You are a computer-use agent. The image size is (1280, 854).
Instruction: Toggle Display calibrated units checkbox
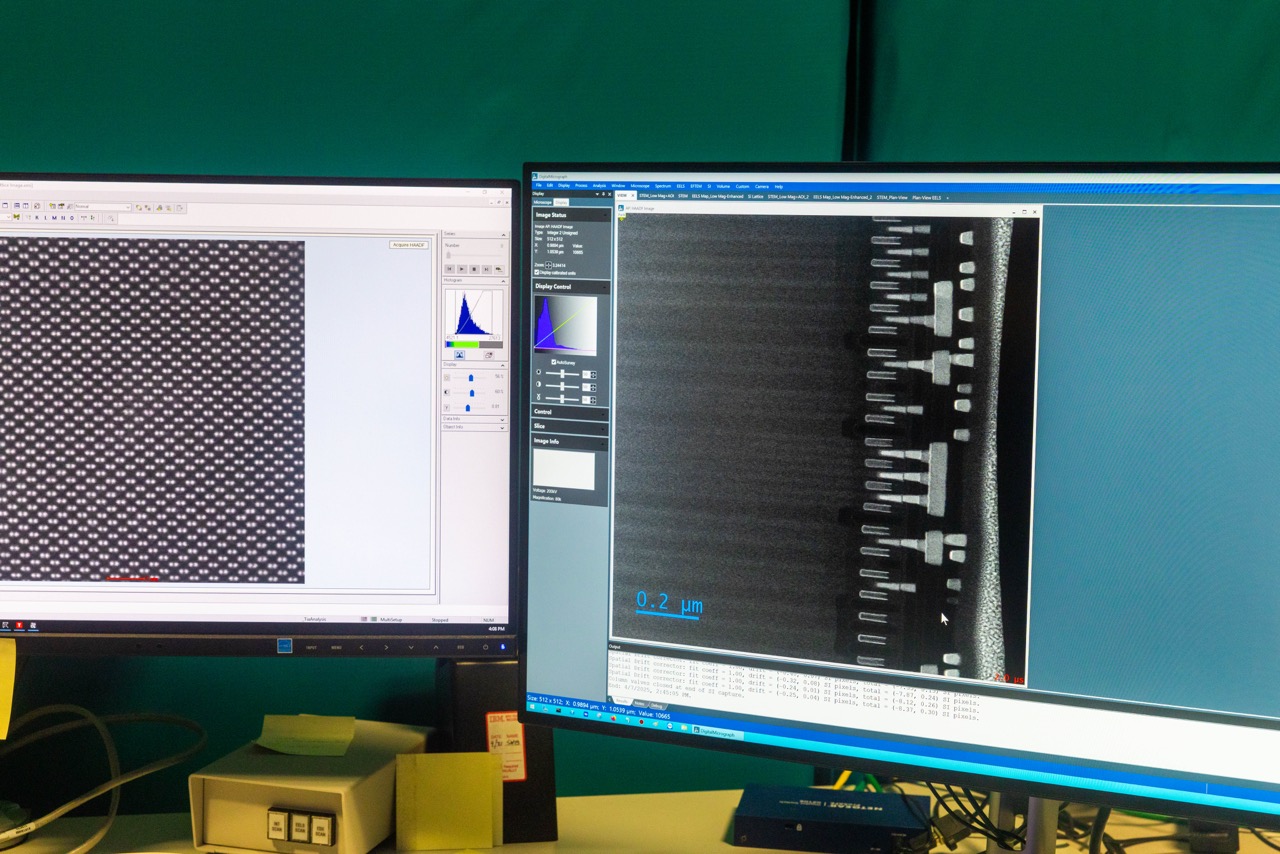pyautogui.click(x=538, y=272)
